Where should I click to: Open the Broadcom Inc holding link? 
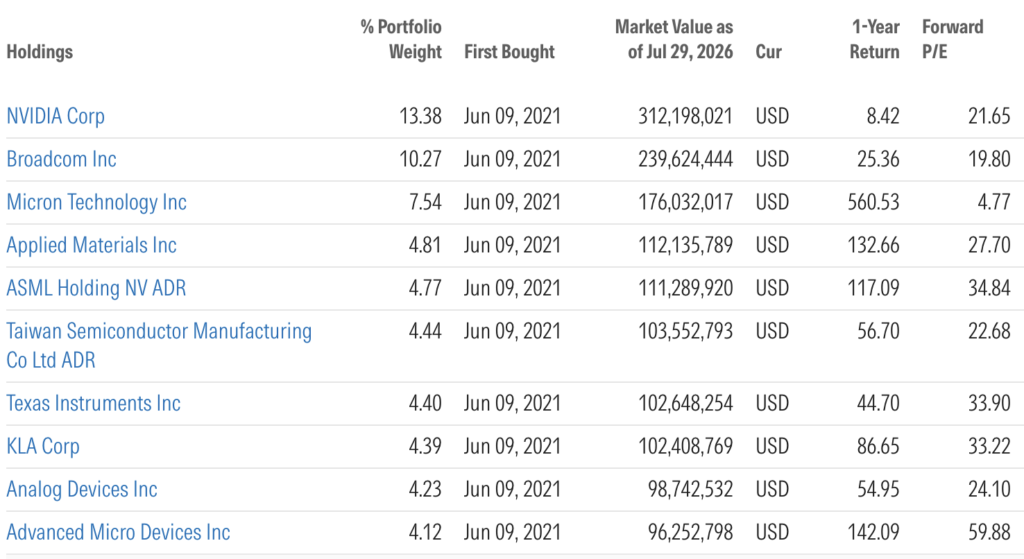tap(61, 159)
